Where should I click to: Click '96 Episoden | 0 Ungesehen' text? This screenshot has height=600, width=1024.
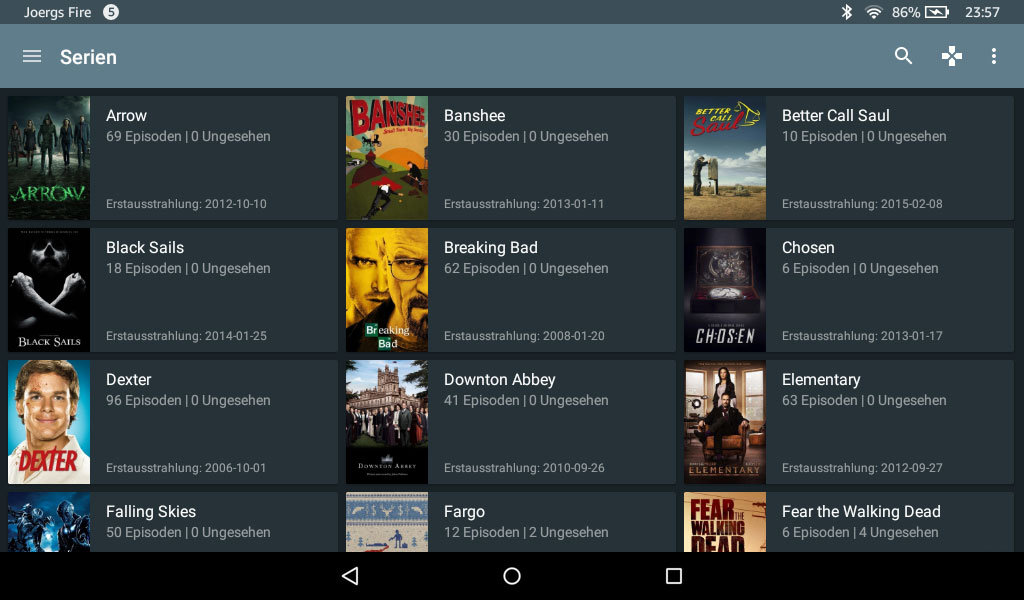pyautogui.click(x=188, y=400)
